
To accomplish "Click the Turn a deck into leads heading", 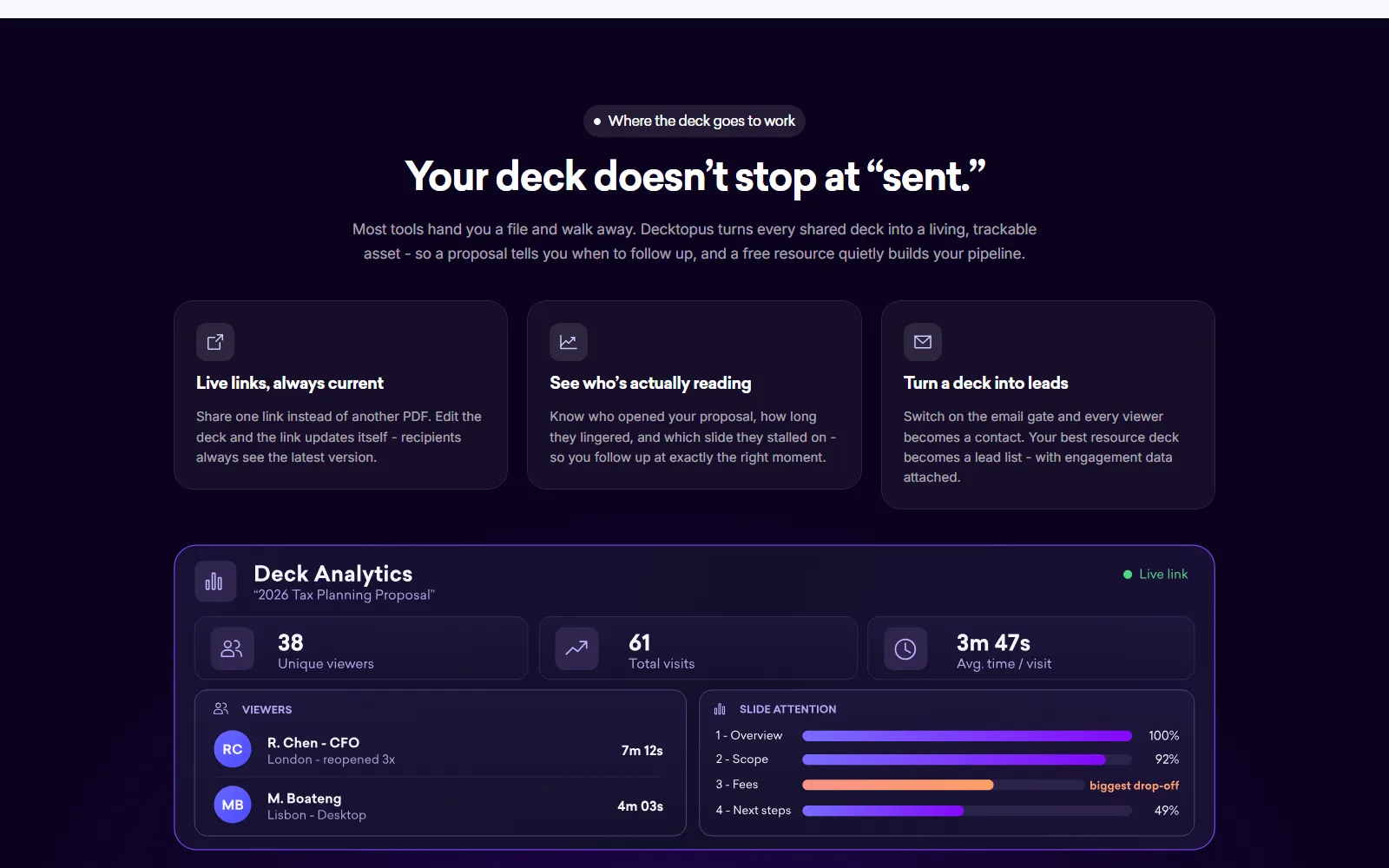I will [985, 383].
